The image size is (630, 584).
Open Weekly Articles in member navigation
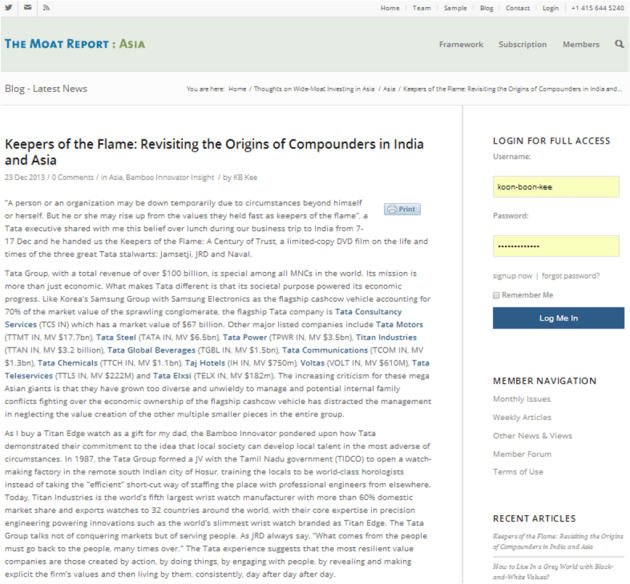click(x=521, y=417)
